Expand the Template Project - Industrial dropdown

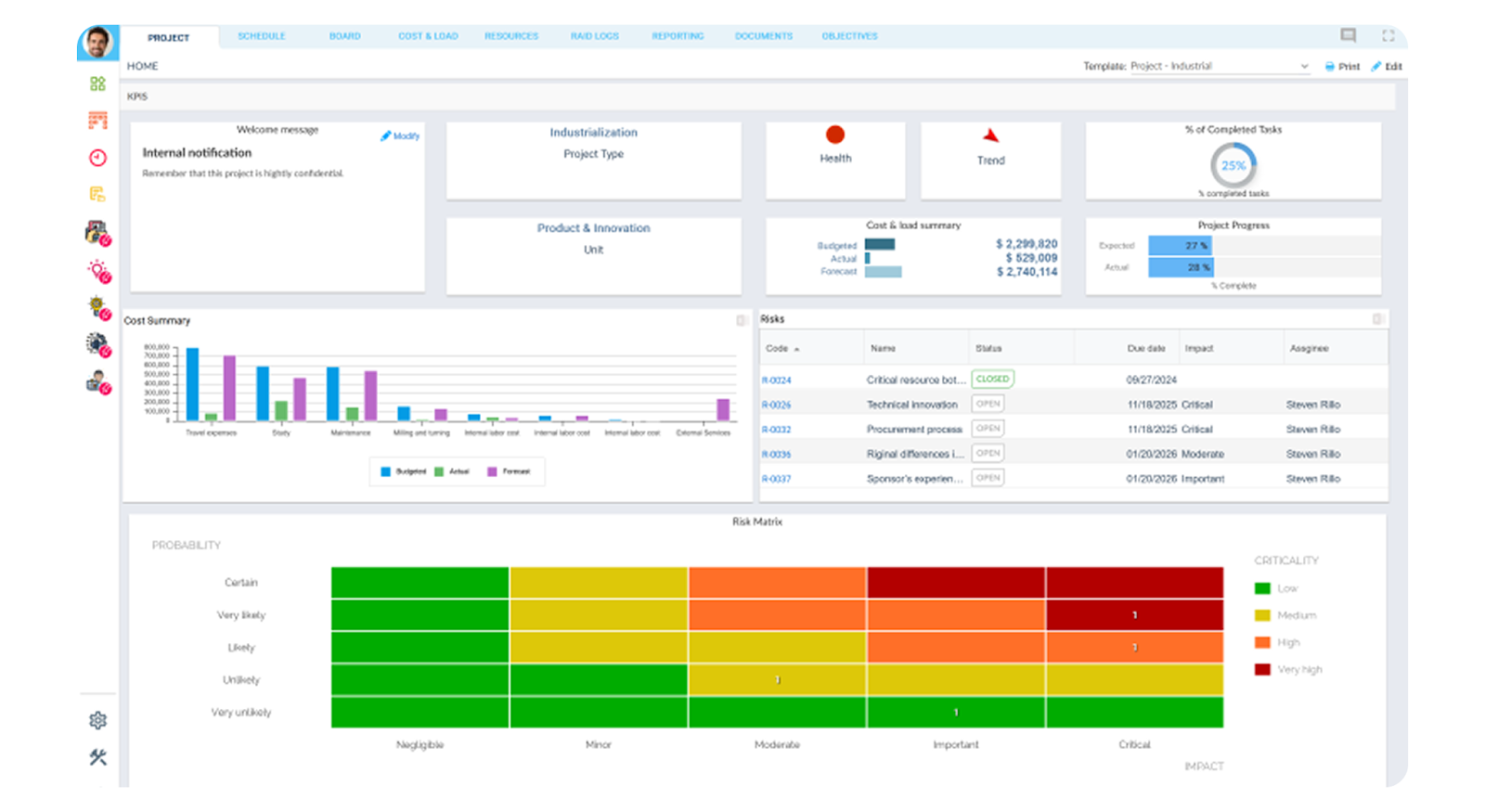click(x=1220, y=66)
